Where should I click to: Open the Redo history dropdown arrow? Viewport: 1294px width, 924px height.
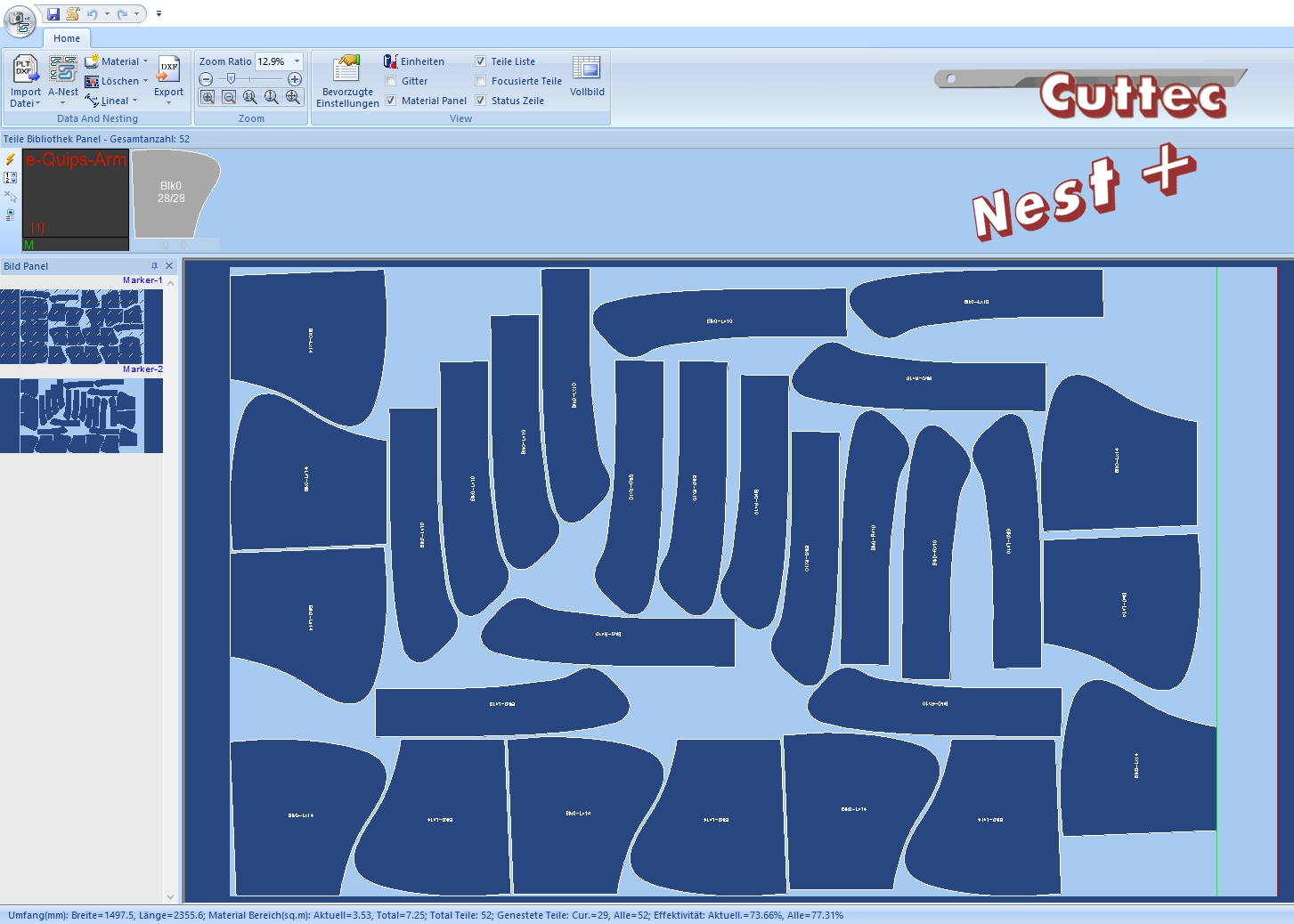coord(136,13)
